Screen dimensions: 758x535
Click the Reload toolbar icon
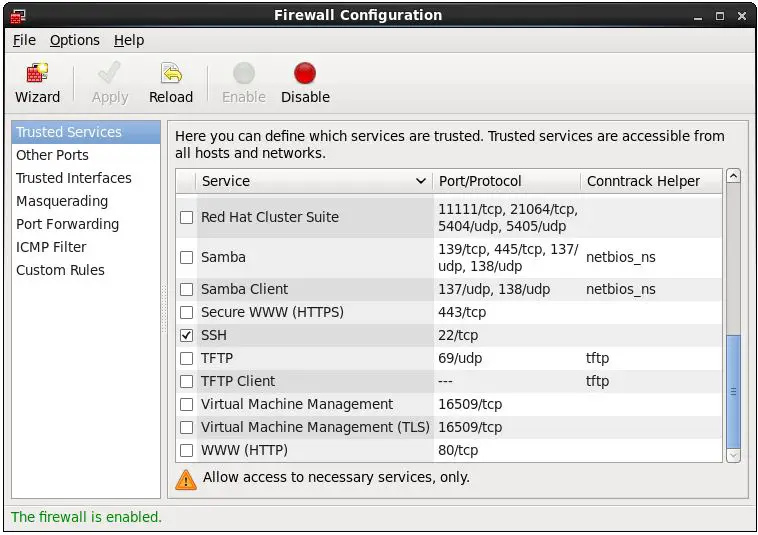171,83
